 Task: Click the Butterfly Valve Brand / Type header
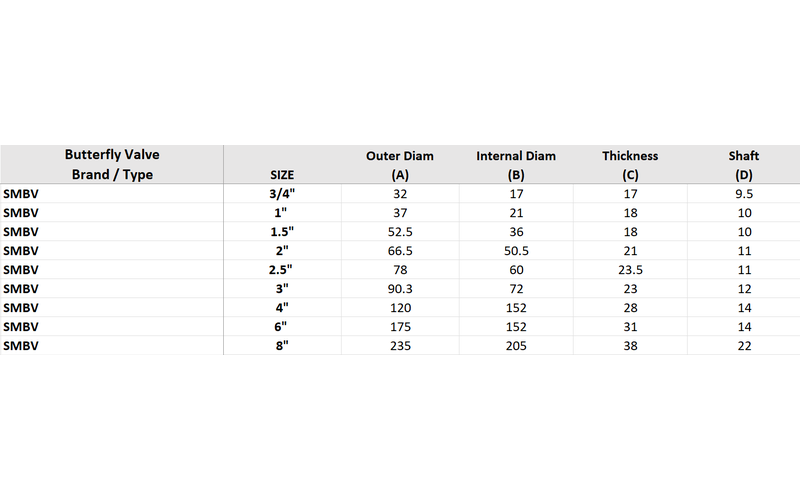112,164
